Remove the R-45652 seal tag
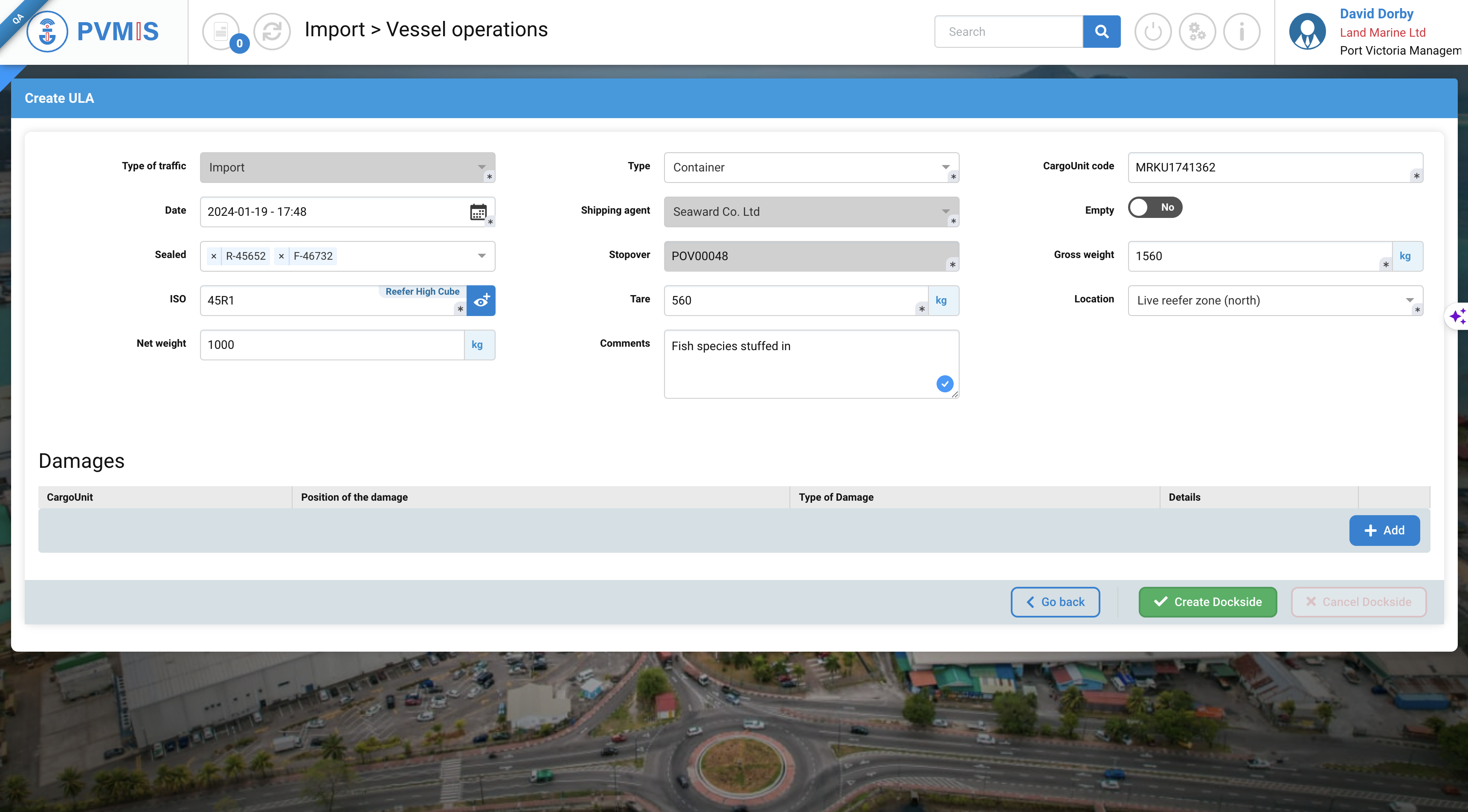 (214, 256)
